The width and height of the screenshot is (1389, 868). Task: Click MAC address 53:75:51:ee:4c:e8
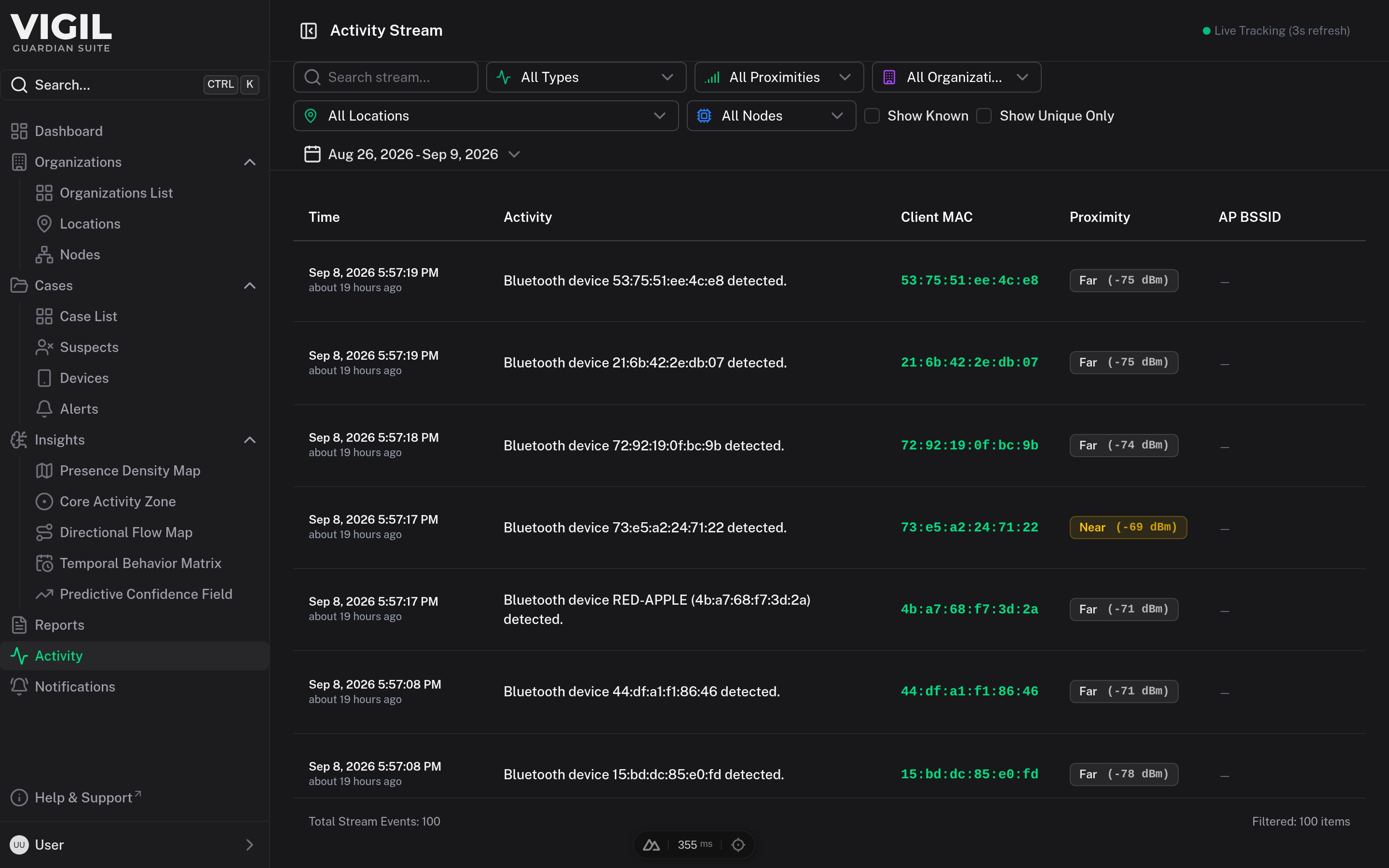(x=969, y=280)
